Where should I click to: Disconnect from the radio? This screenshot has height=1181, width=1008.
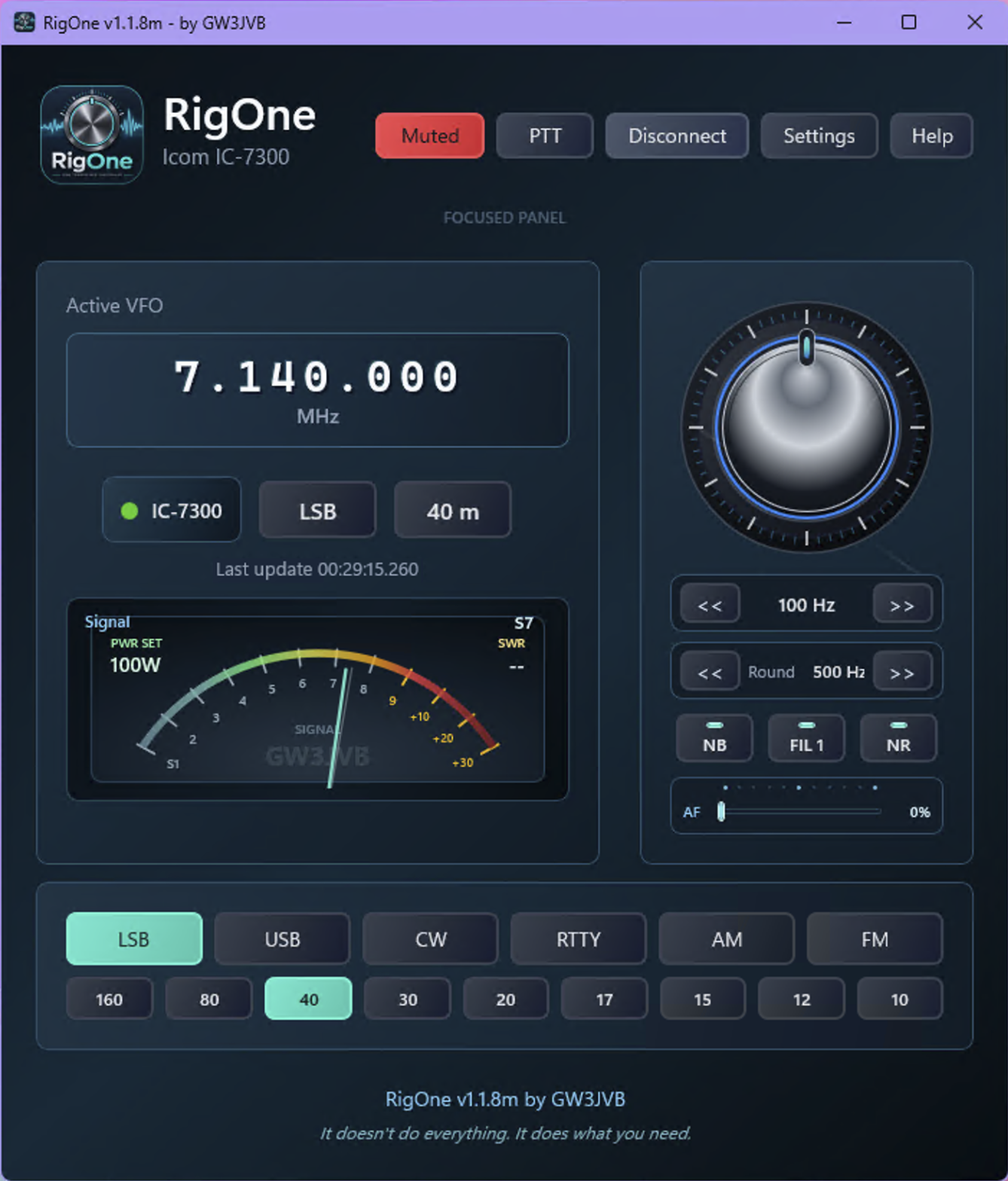click(677, 136)
